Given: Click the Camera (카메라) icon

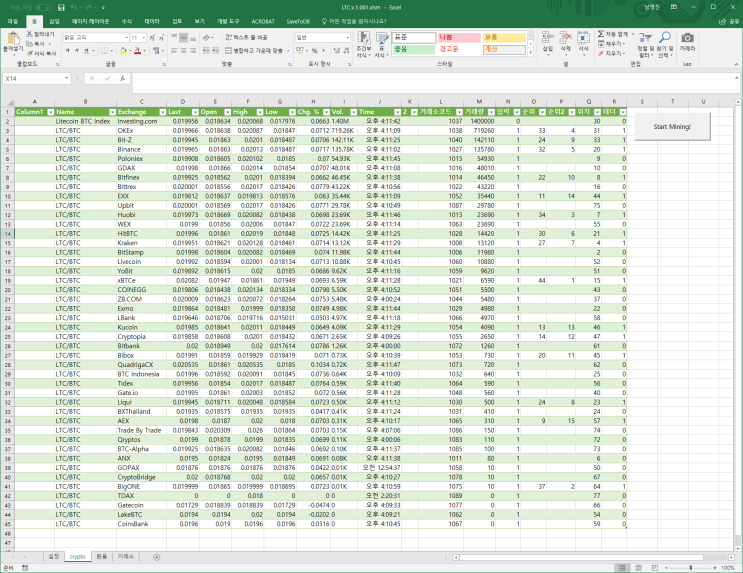Looking at the screenshot, I should 687,38.
